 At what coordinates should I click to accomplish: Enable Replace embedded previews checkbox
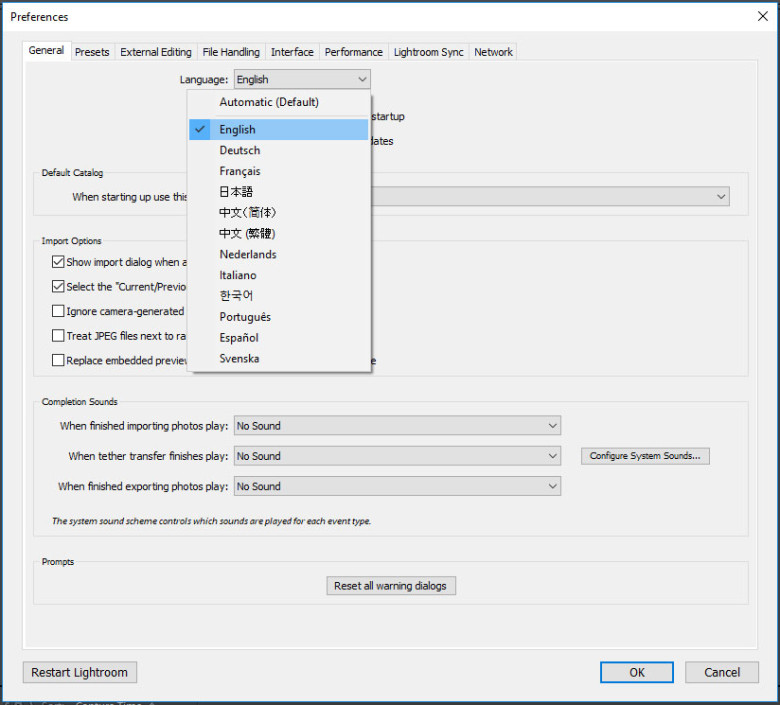pyautogui.click(x=58, y=360)
